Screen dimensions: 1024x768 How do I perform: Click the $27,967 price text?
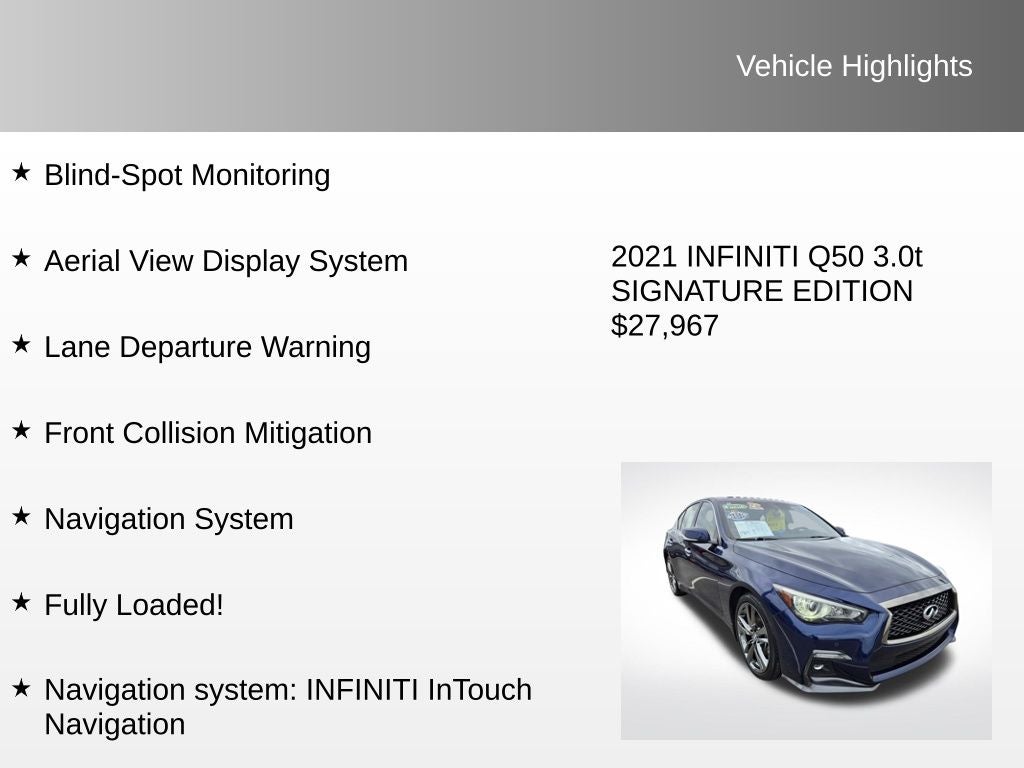coord(665,325)
